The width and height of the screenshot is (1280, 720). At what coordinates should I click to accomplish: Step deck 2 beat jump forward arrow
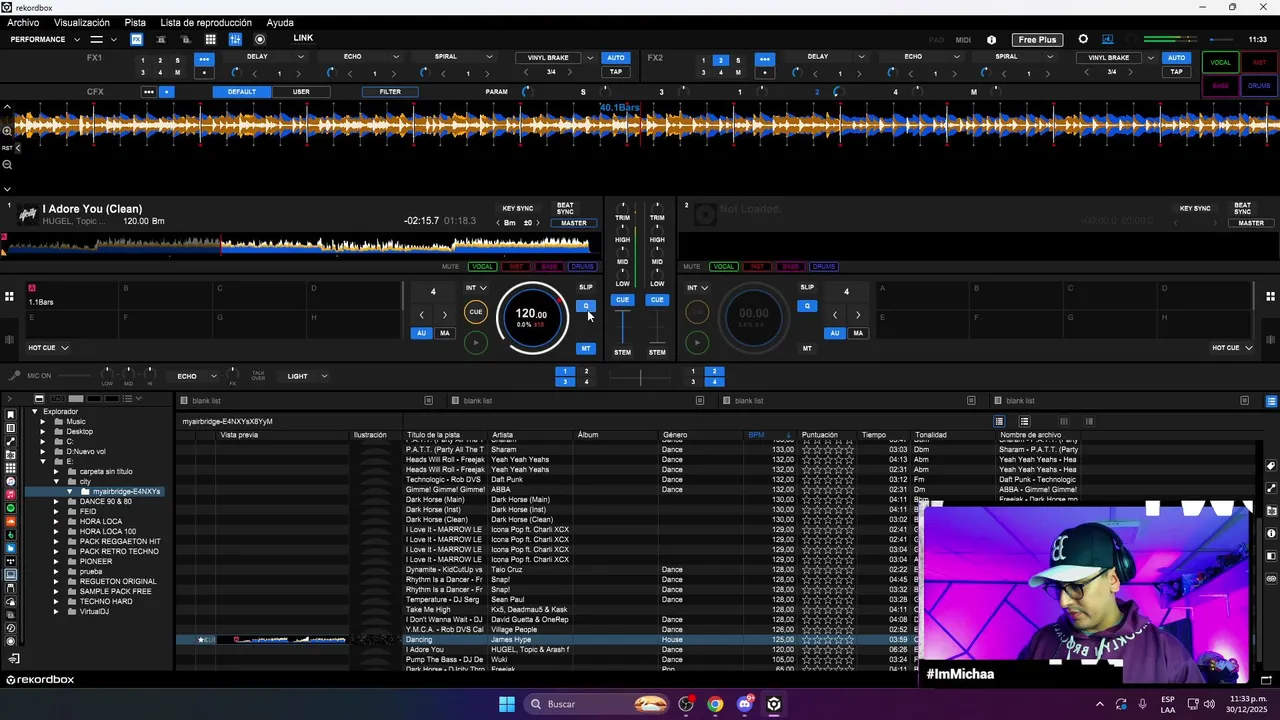[858, 315]
